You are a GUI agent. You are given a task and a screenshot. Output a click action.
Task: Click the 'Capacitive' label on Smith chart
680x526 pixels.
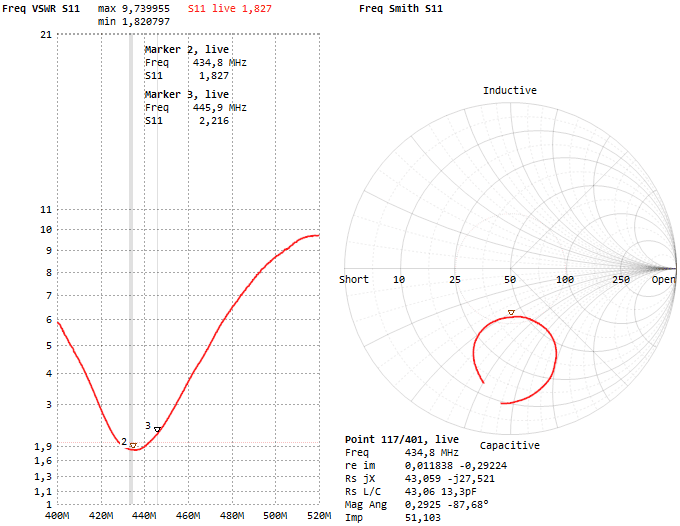click(x=510, y=445)
